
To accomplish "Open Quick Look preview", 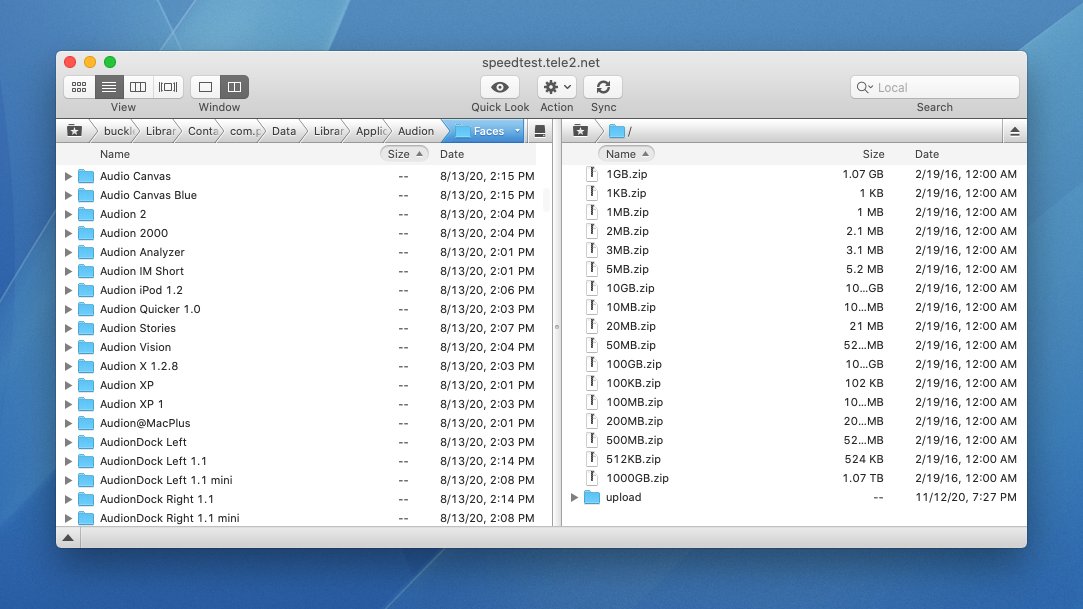I will (500, 87).
